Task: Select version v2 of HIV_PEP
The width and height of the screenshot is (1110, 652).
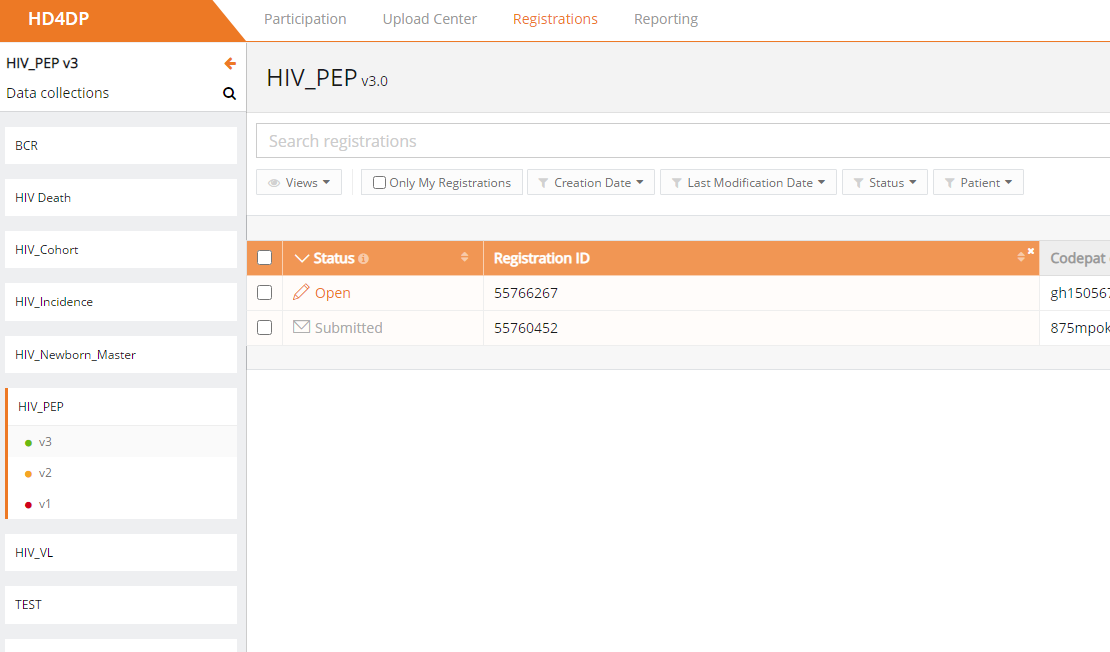Action: [x=45, y=473]
